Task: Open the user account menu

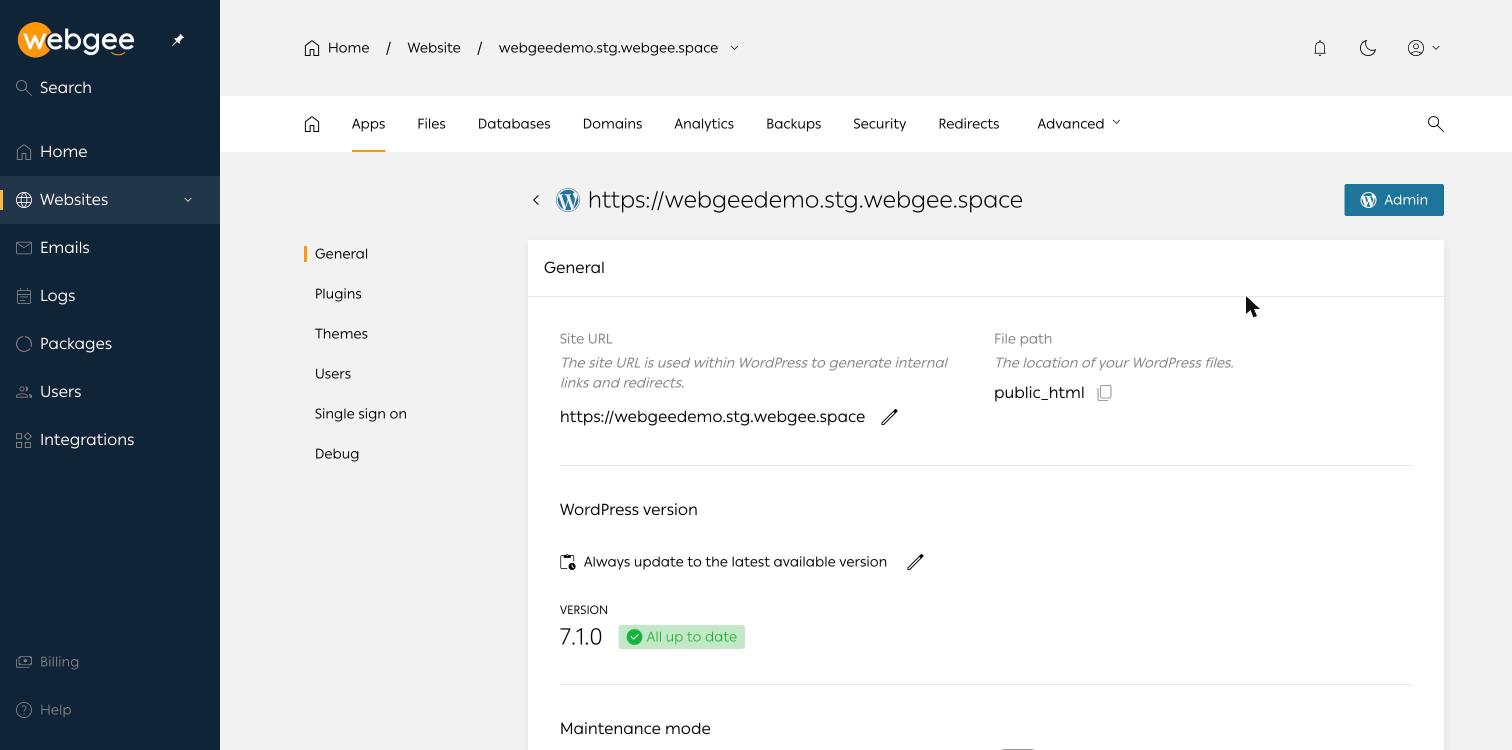Action: pos(1424,48)
